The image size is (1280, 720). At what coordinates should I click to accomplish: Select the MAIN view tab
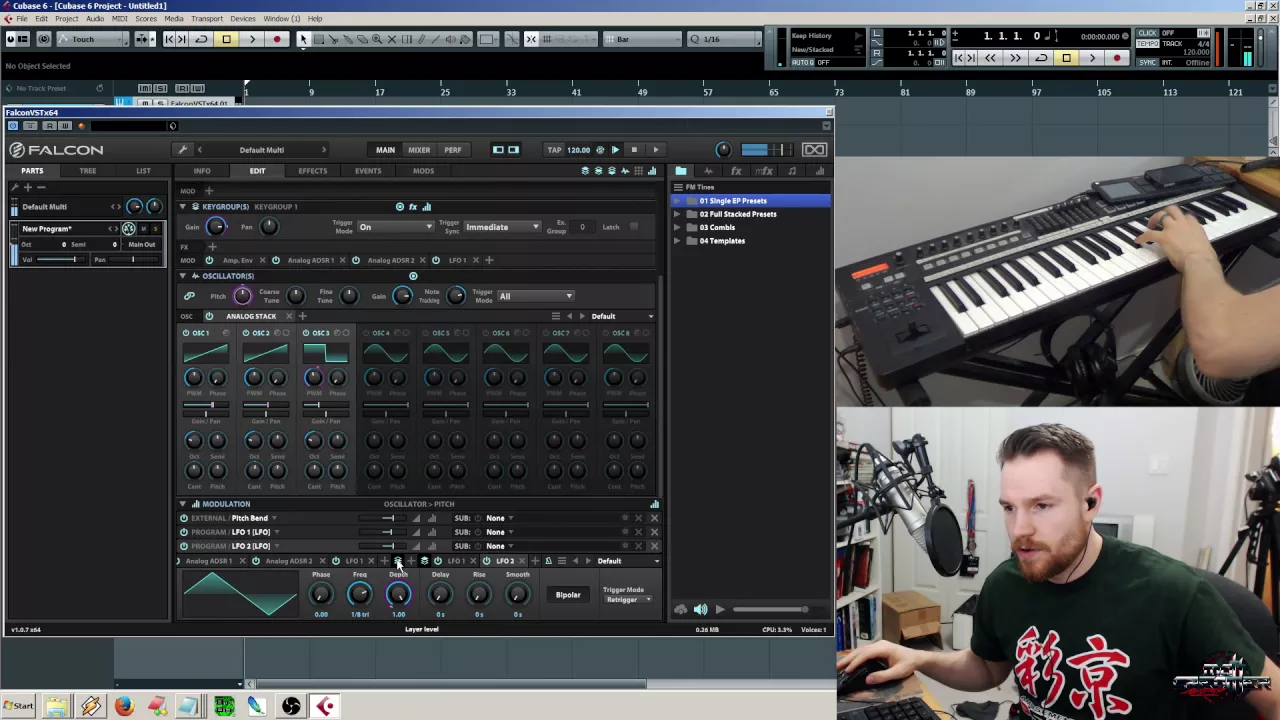click(x=385, y=150)
